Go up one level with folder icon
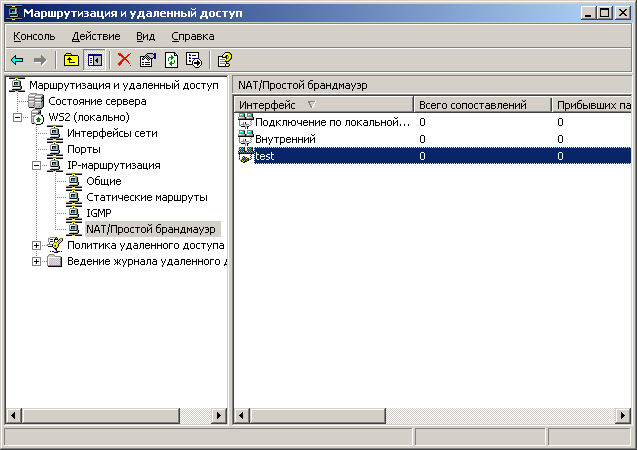637x450 pixels. pyautogui.click(x=72, y=61)
